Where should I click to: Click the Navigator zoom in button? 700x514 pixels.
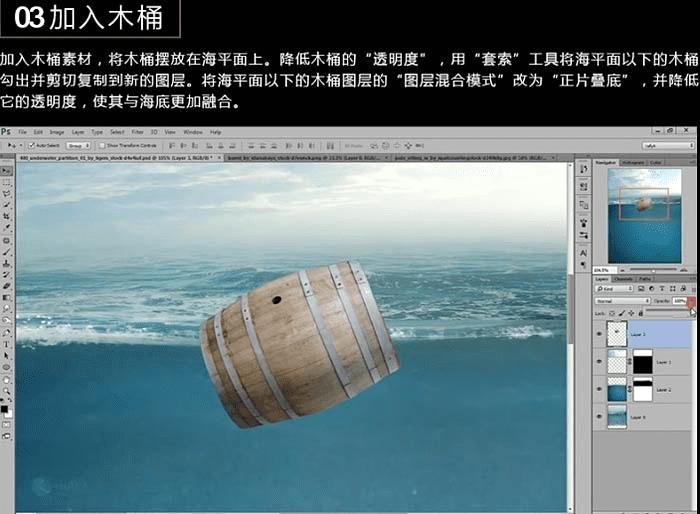pos(683,270)
